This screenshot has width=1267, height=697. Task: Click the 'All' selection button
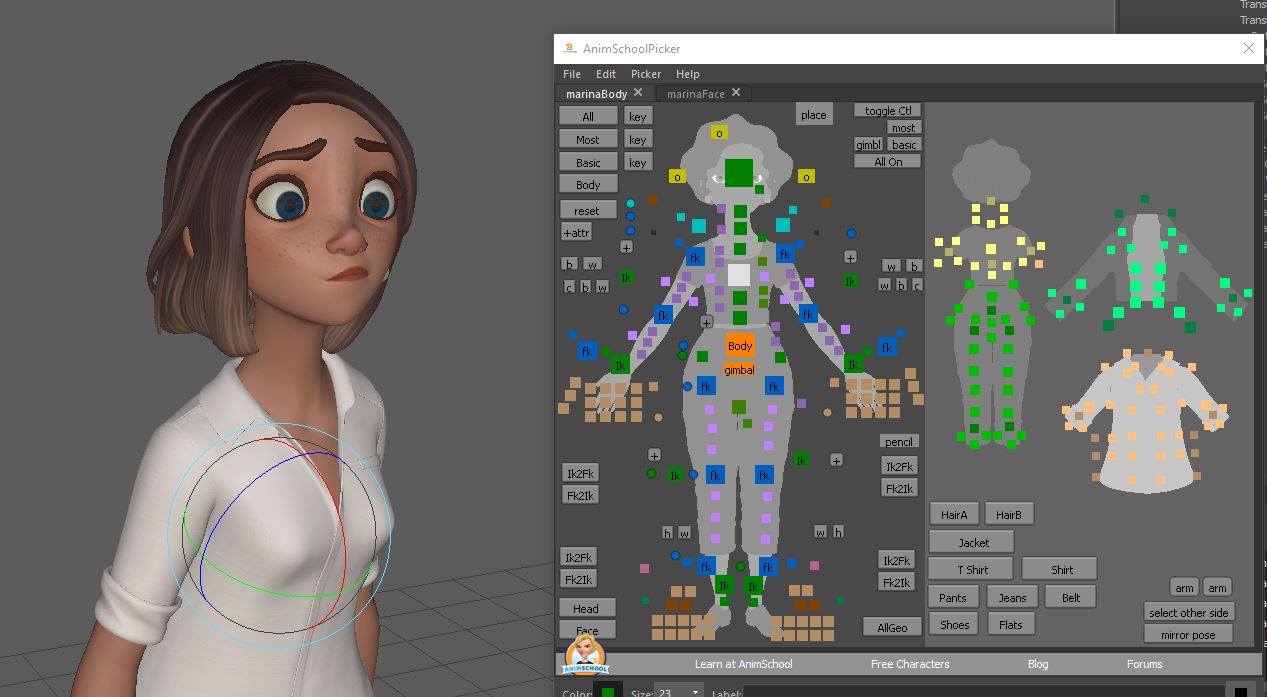click(588, 116)
